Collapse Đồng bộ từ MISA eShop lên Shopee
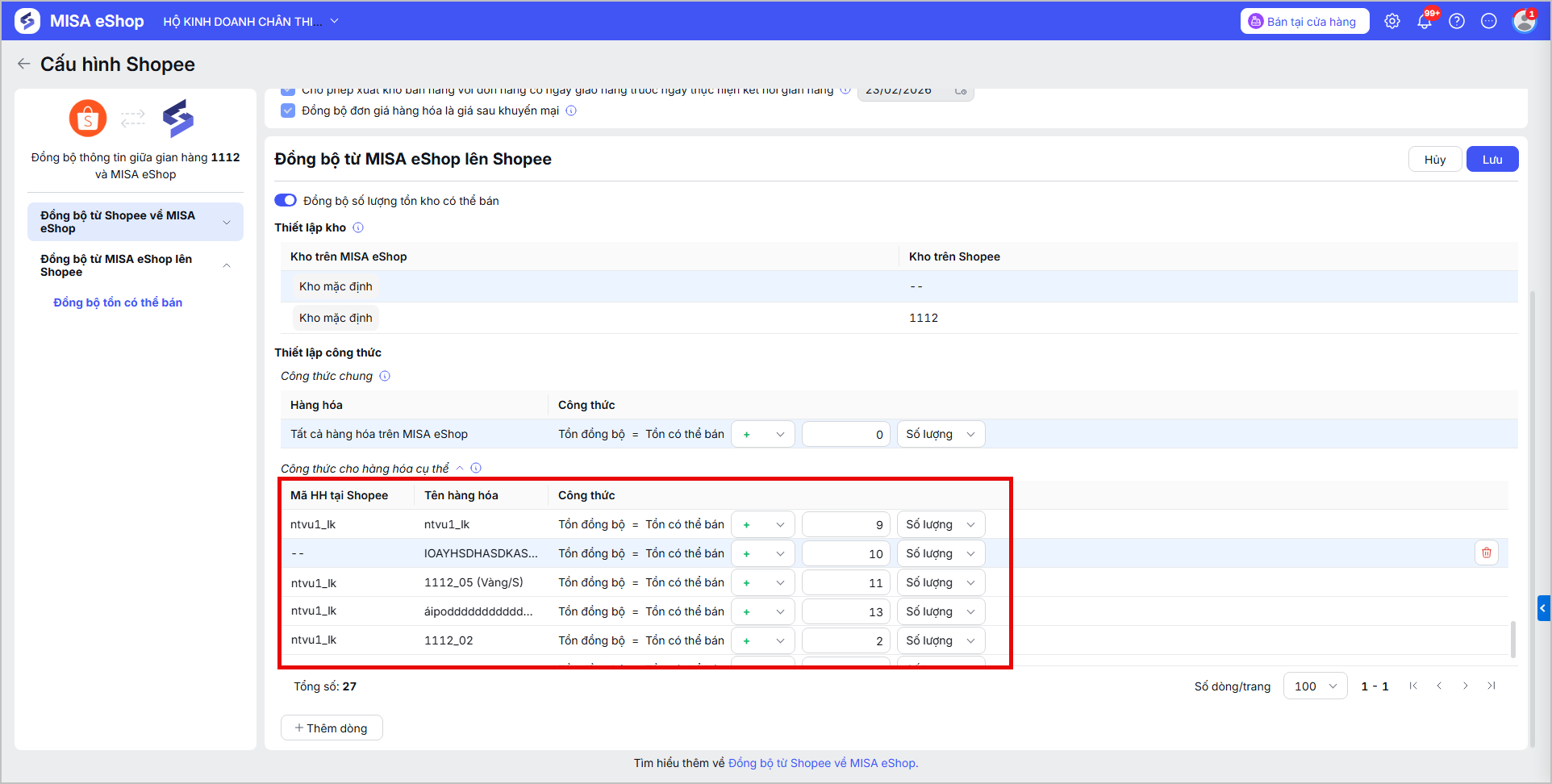The image size is (1552, 784). tap(136, 265)
